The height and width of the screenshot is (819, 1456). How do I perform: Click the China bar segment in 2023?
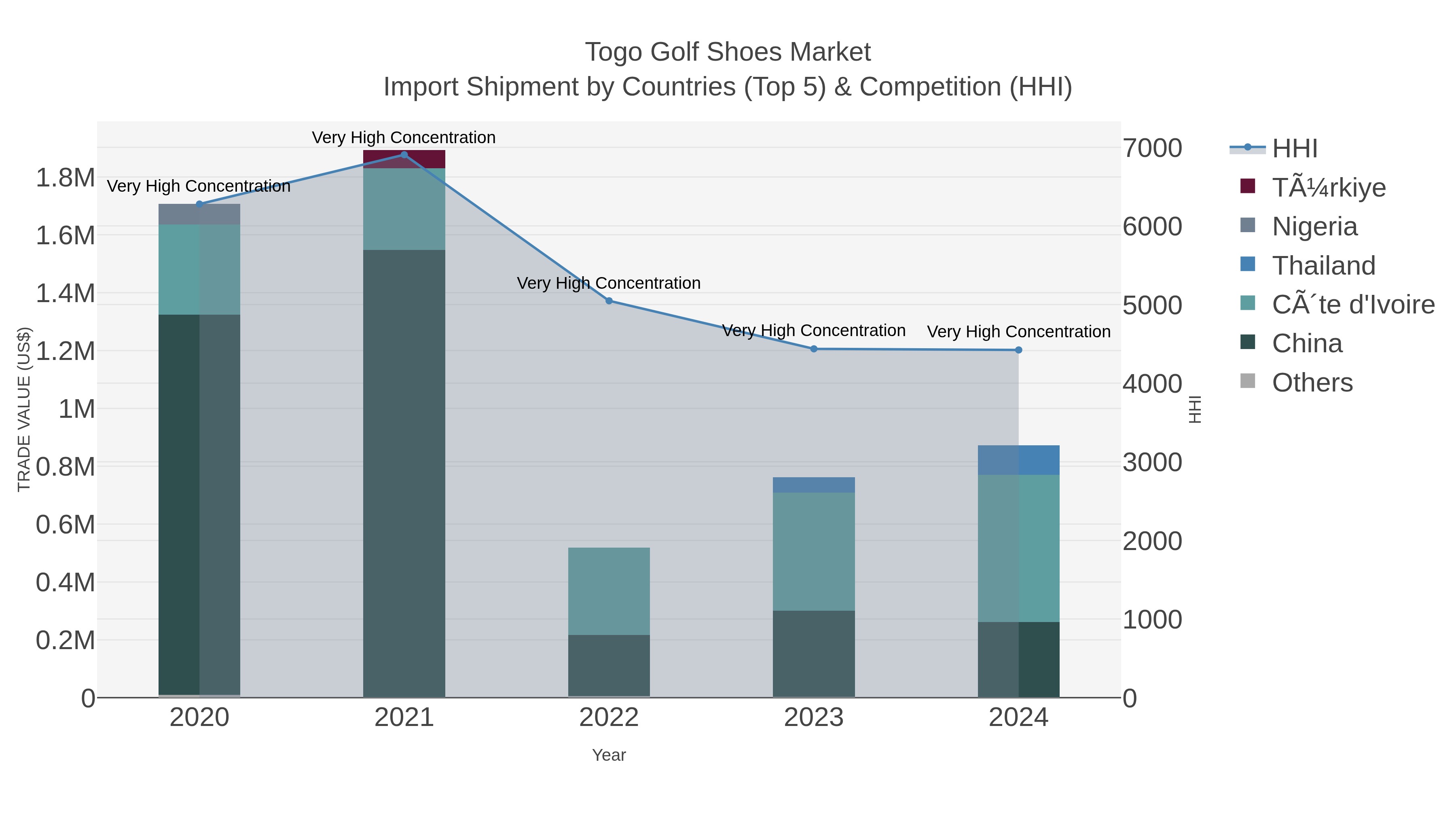tap(814, 654)
